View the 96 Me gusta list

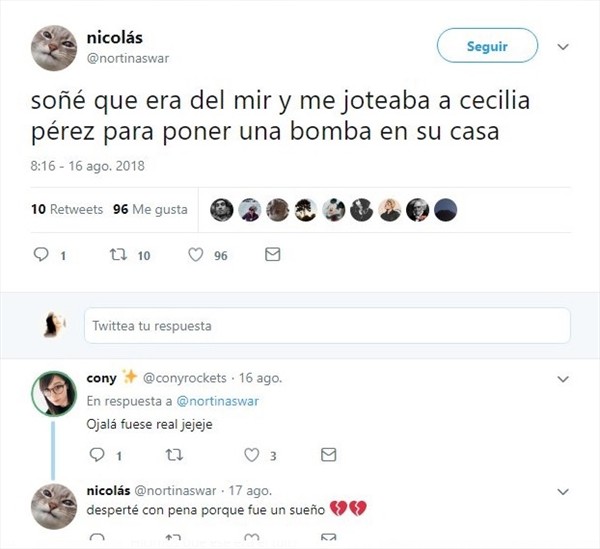point(150,209)
